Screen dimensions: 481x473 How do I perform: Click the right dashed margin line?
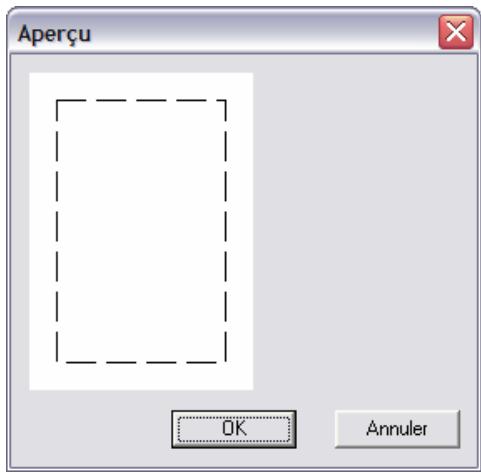tap(226, 231)
